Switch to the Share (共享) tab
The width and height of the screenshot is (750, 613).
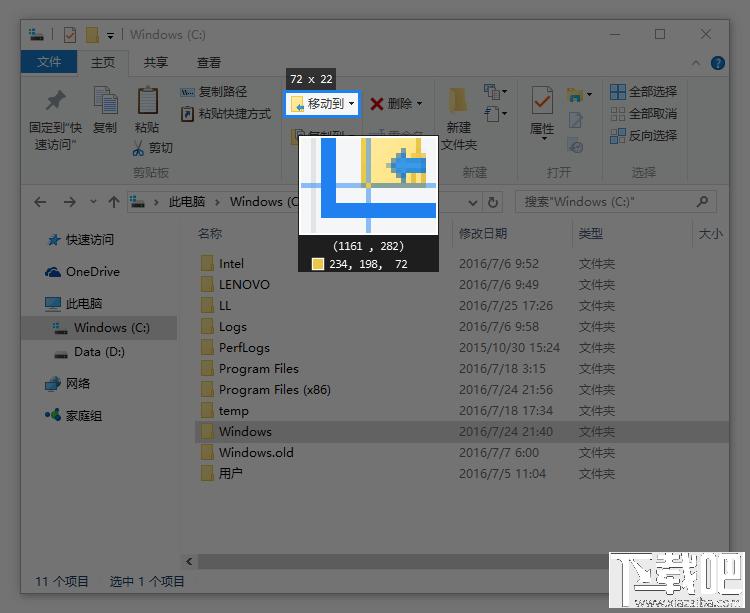tap(156, 63)
